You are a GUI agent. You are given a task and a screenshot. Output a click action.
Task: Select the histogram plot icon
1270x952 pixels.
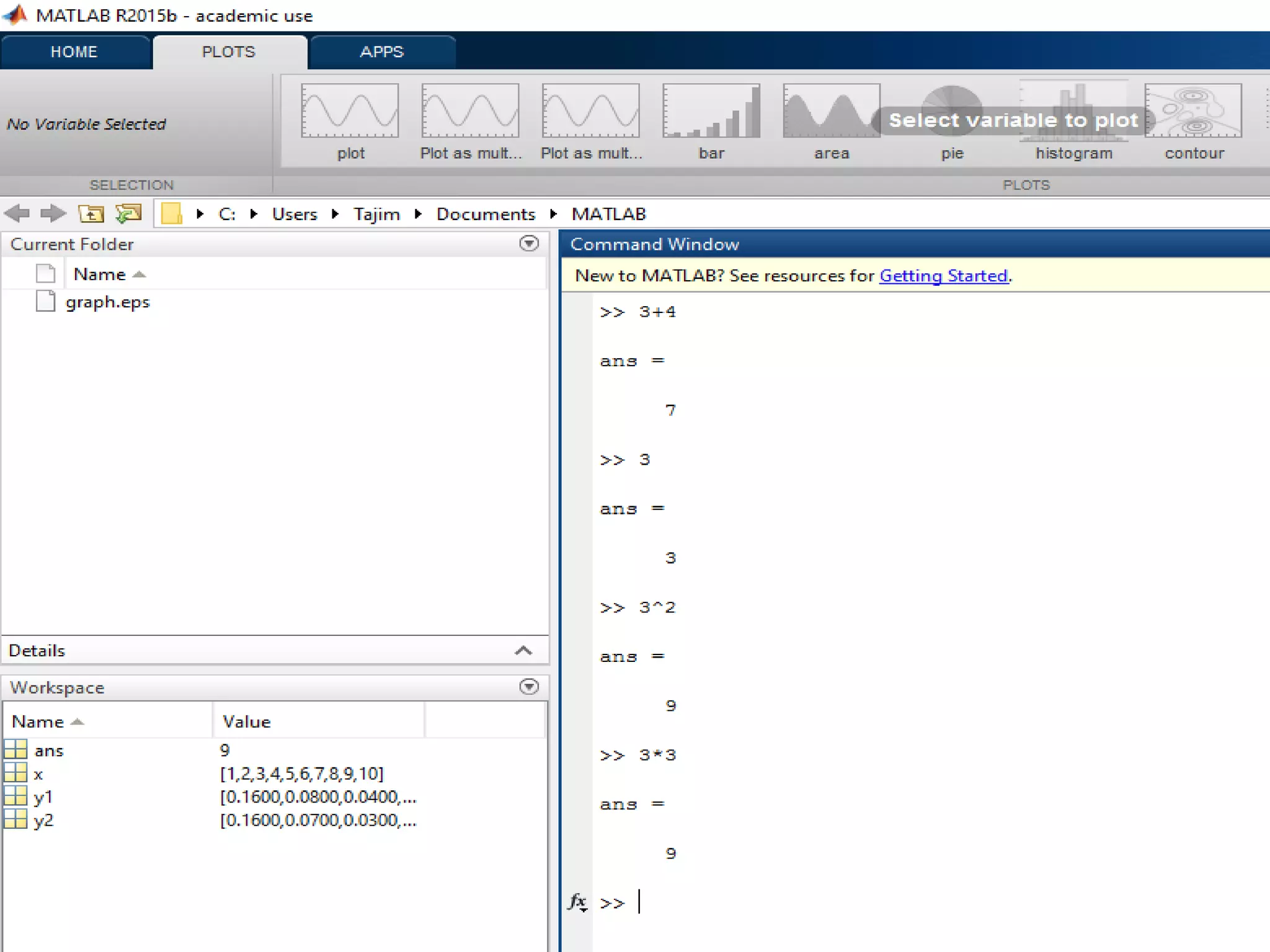1073,111
